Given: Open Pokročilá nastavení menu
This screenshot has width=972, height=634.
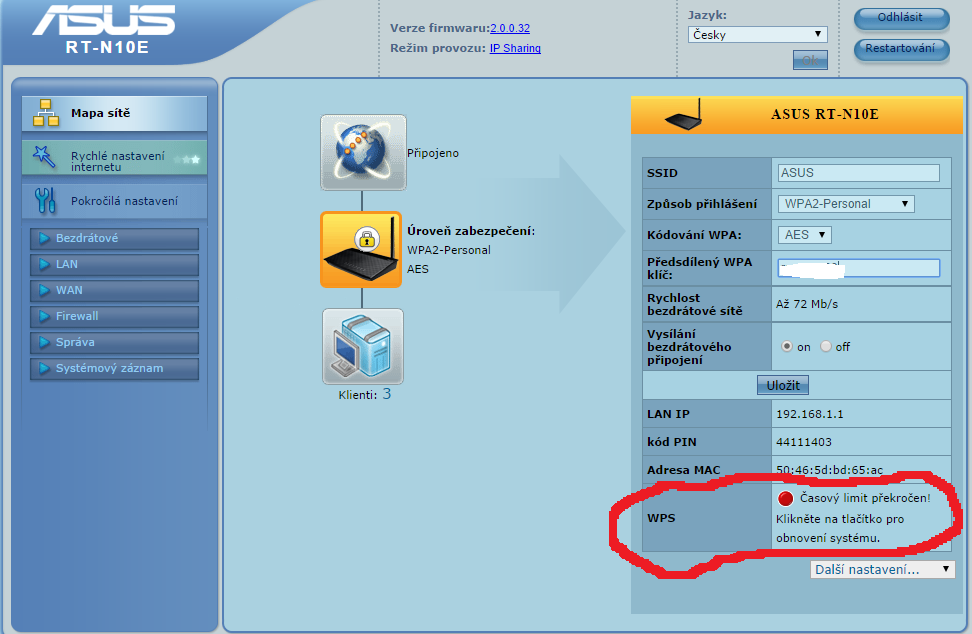Looking at the screenshot, I should [114, 201].
